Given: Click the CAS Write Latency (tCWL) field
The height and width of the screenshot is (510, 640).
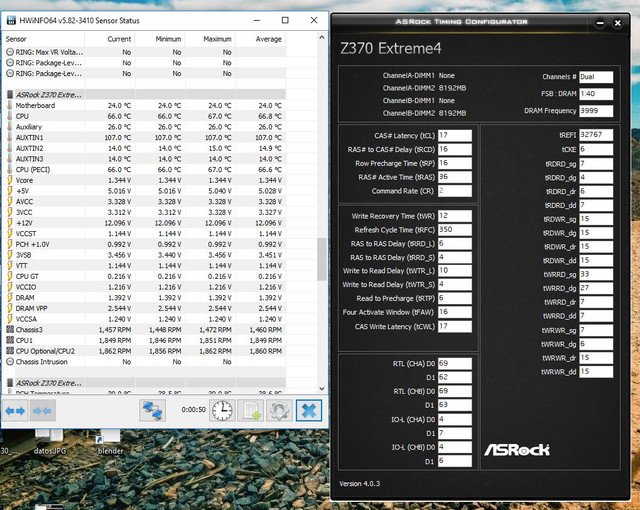Looking at the screenshot, I should (455, 326).
